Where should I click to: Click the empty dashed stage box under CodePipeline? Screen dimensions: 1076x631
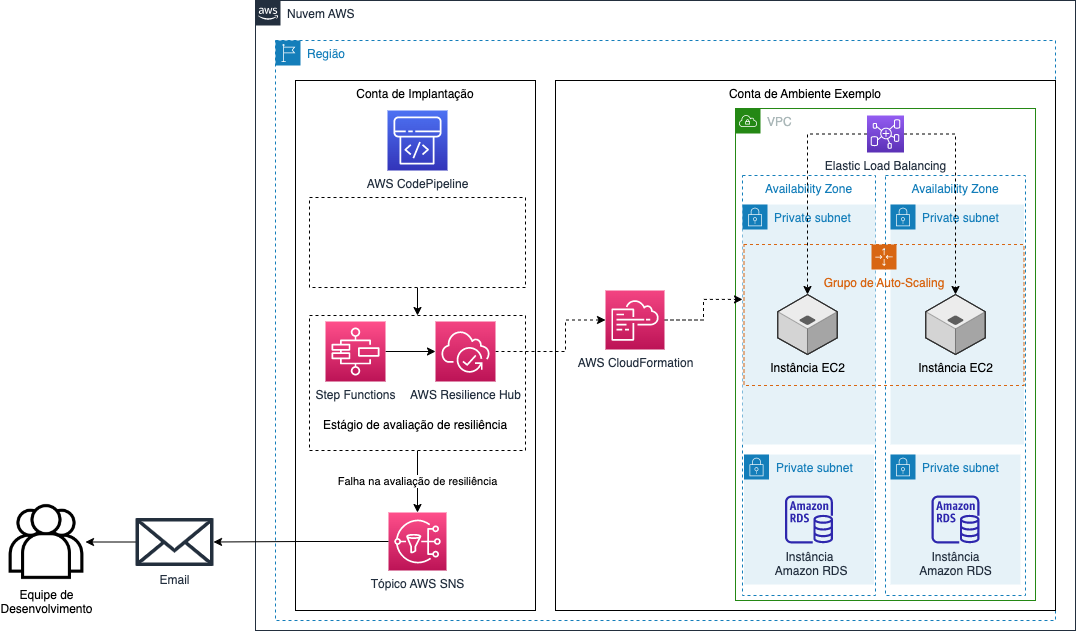[417, 243]
